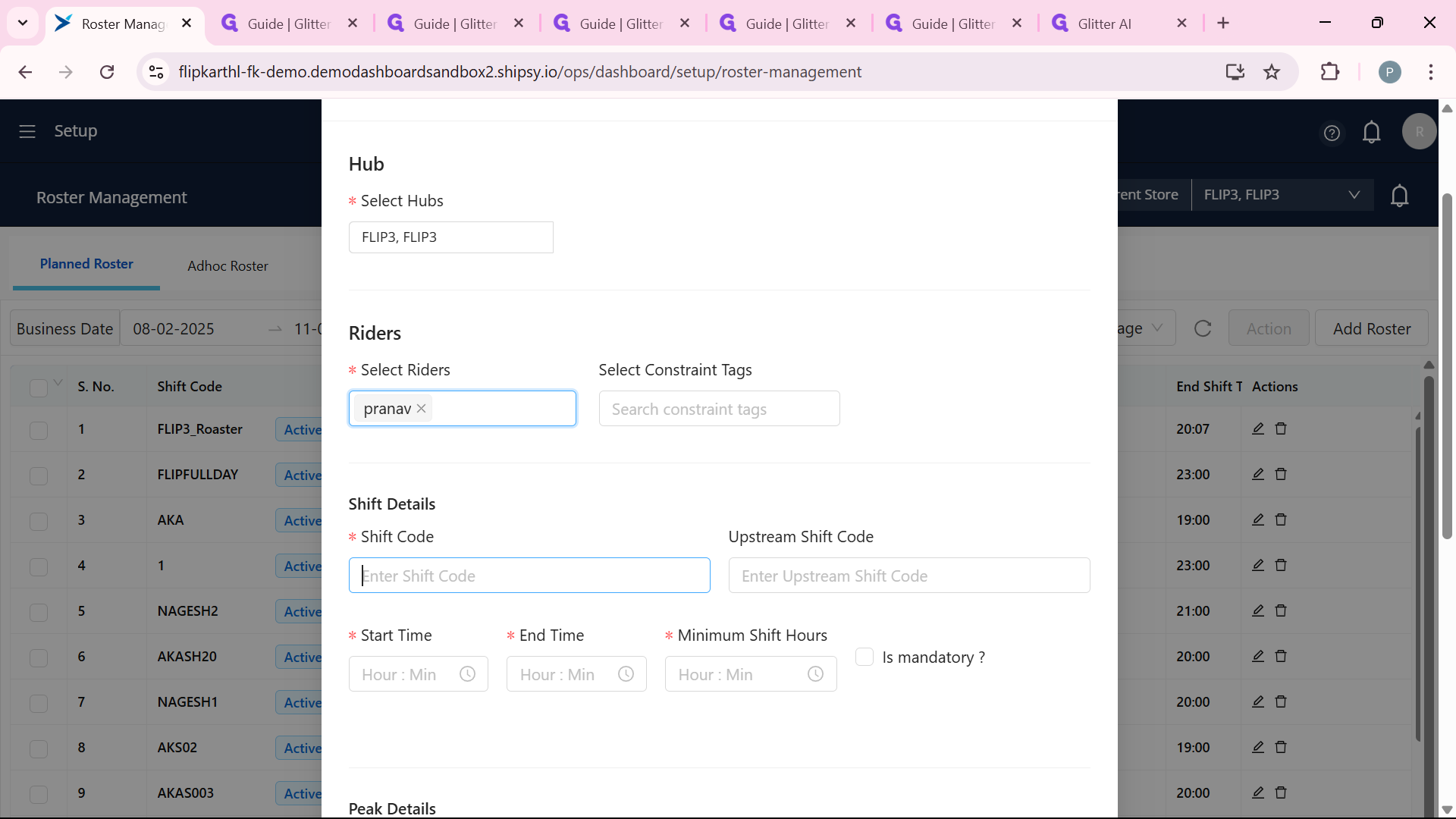Focus the Enter Shift Code input
1456x819 pixels.
point(529,576)
